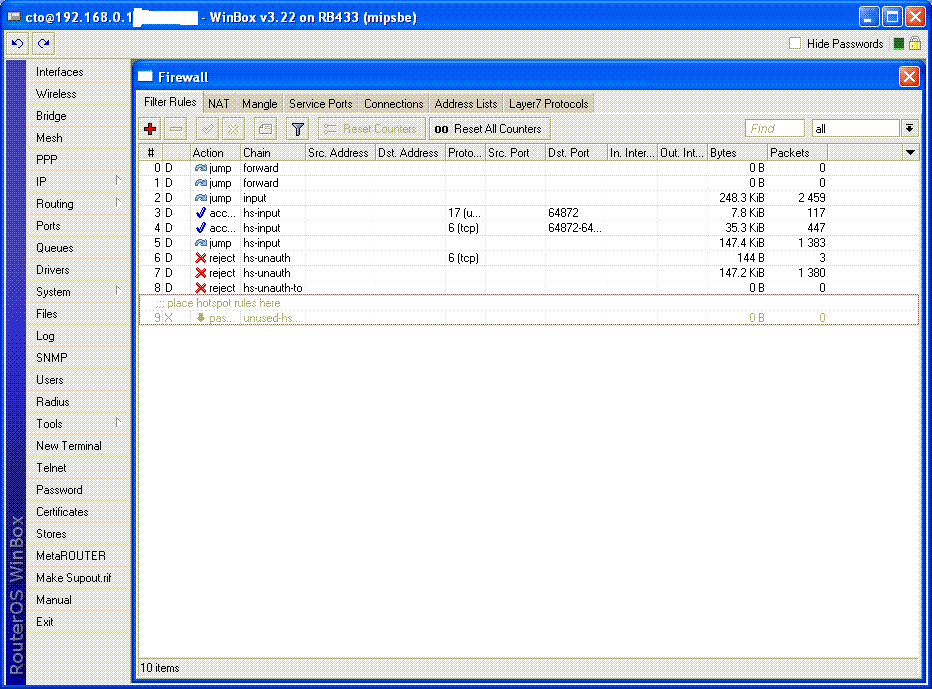Click the Undo arrow icon
The image size is (932, 689).
17,43
